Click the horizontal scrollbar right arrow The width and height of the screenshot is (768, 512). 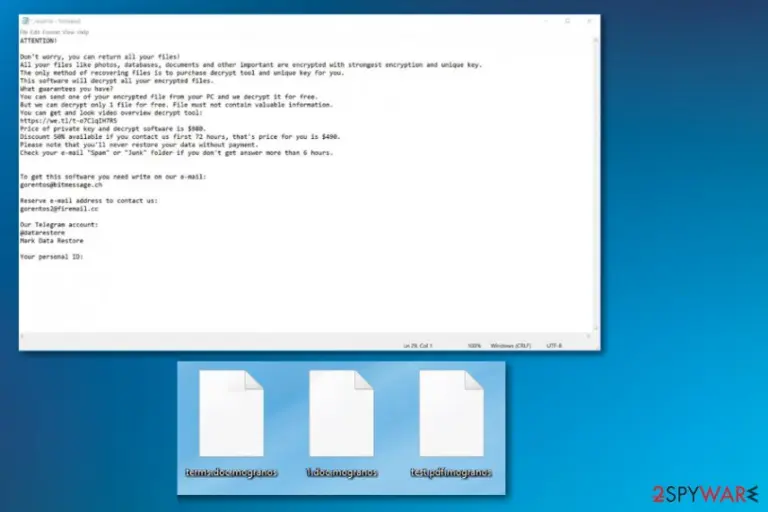(588, 336)
